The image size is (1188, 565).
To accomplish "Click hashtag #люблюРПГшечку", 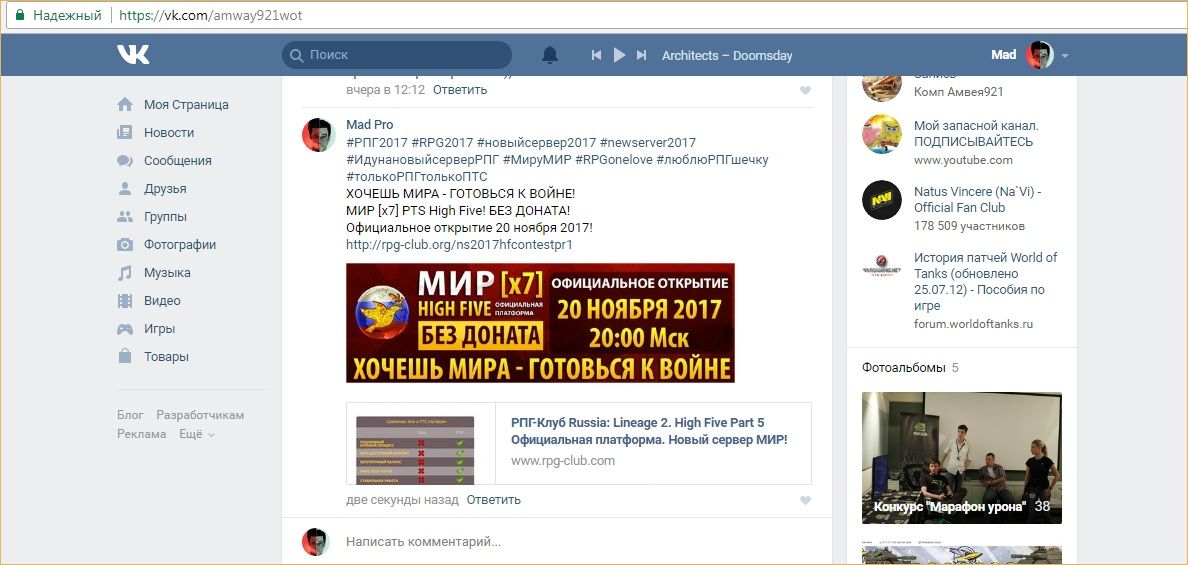I will pyautogui.click(x=712, y=160).
